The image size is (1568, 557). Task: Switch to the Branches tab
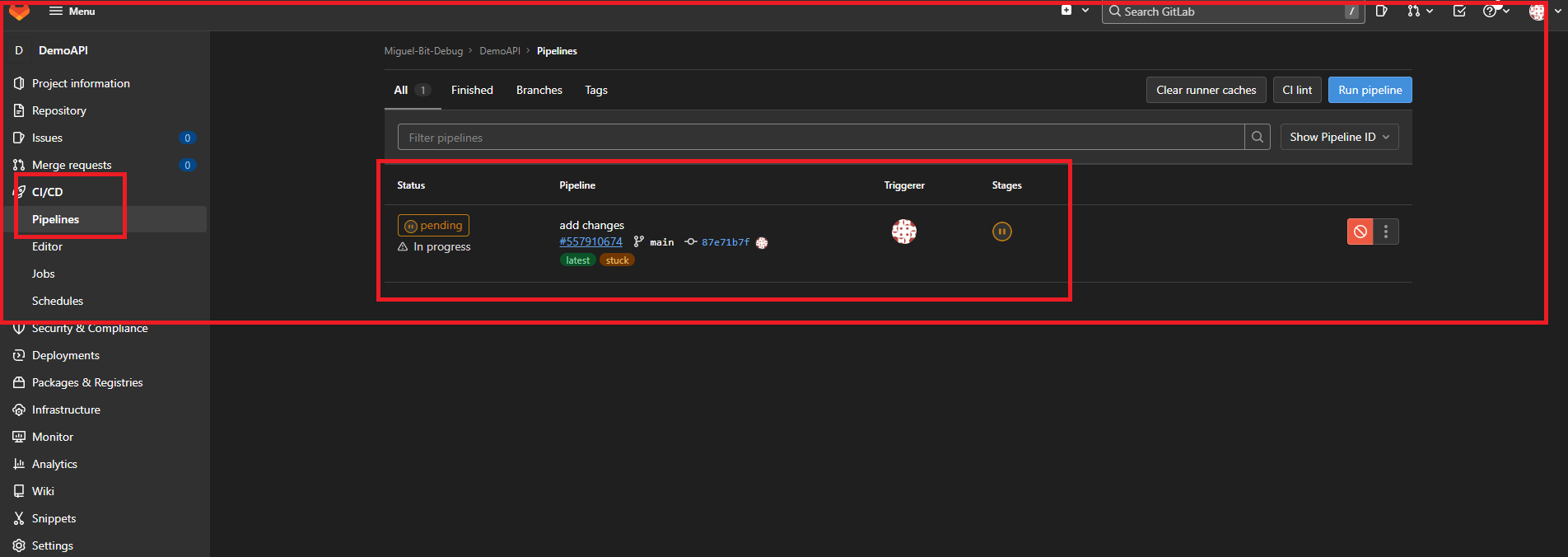click(x=539, y=90)
